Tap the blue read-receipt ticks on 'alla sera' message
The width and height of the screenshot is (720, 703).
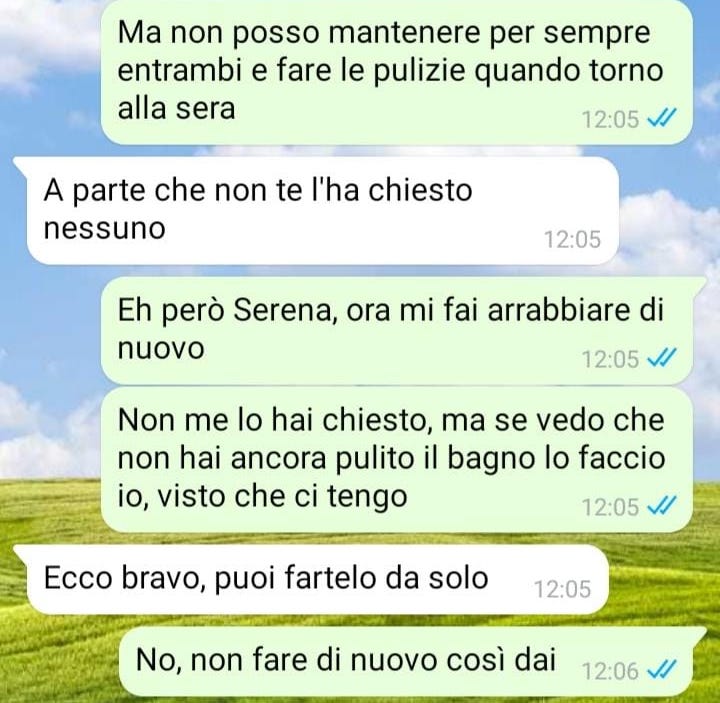point(661,119)
